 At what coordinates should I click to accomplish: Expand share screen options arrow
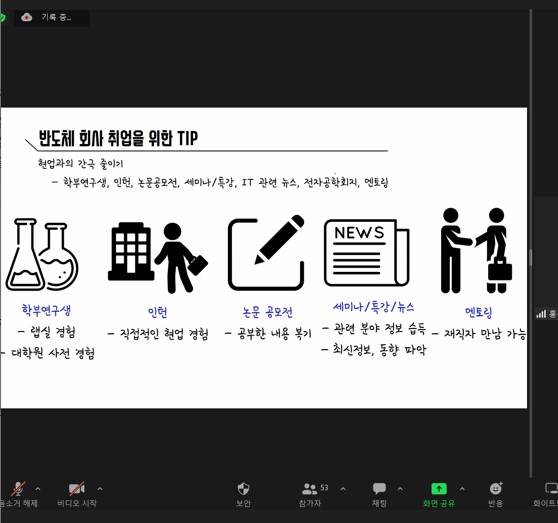tap(462, 489)
